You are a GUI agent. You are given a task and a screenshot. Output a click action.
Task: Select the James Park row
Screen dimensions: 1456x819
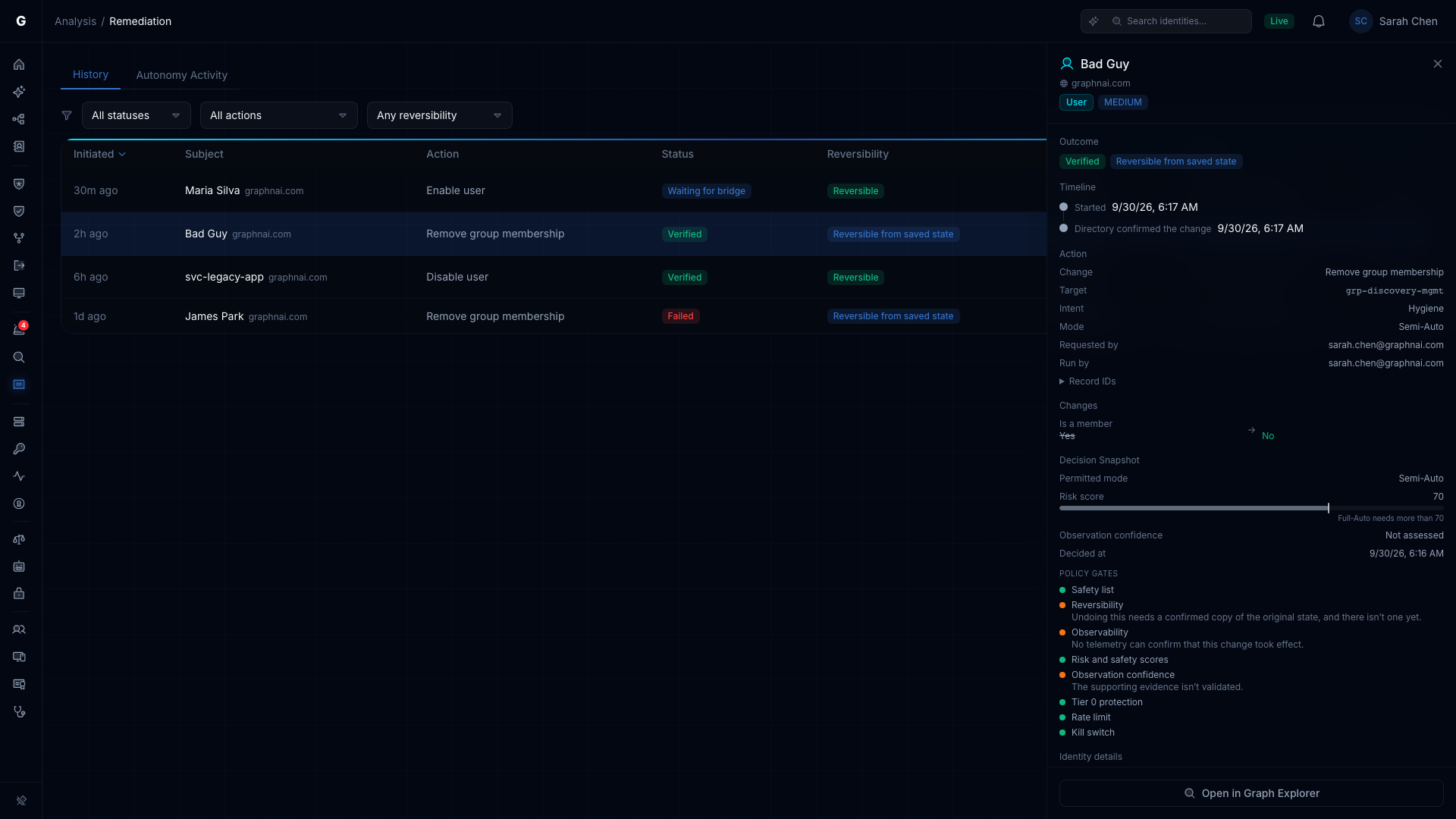554,316
